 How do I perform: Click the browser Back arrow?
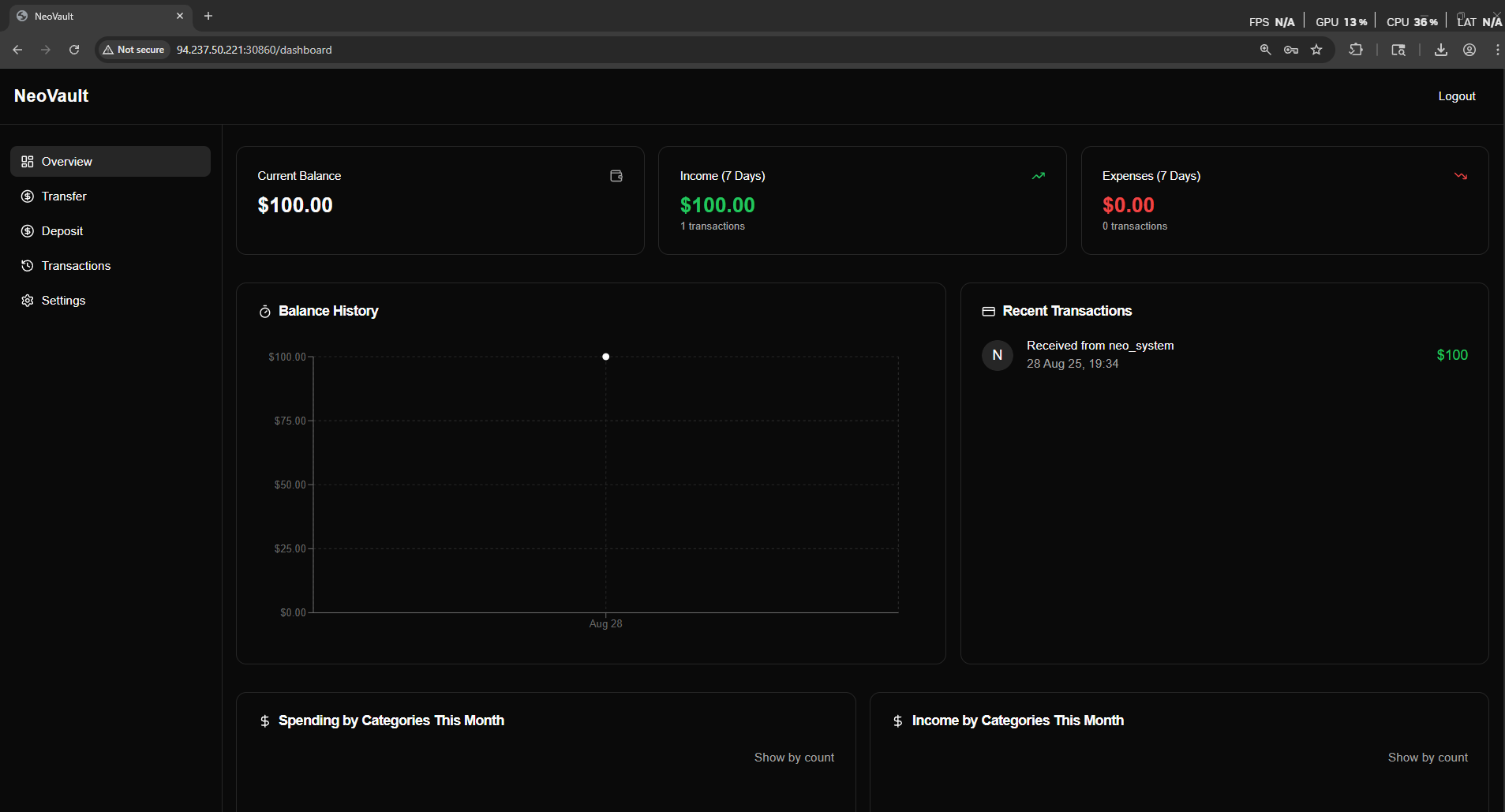[17, 50]
